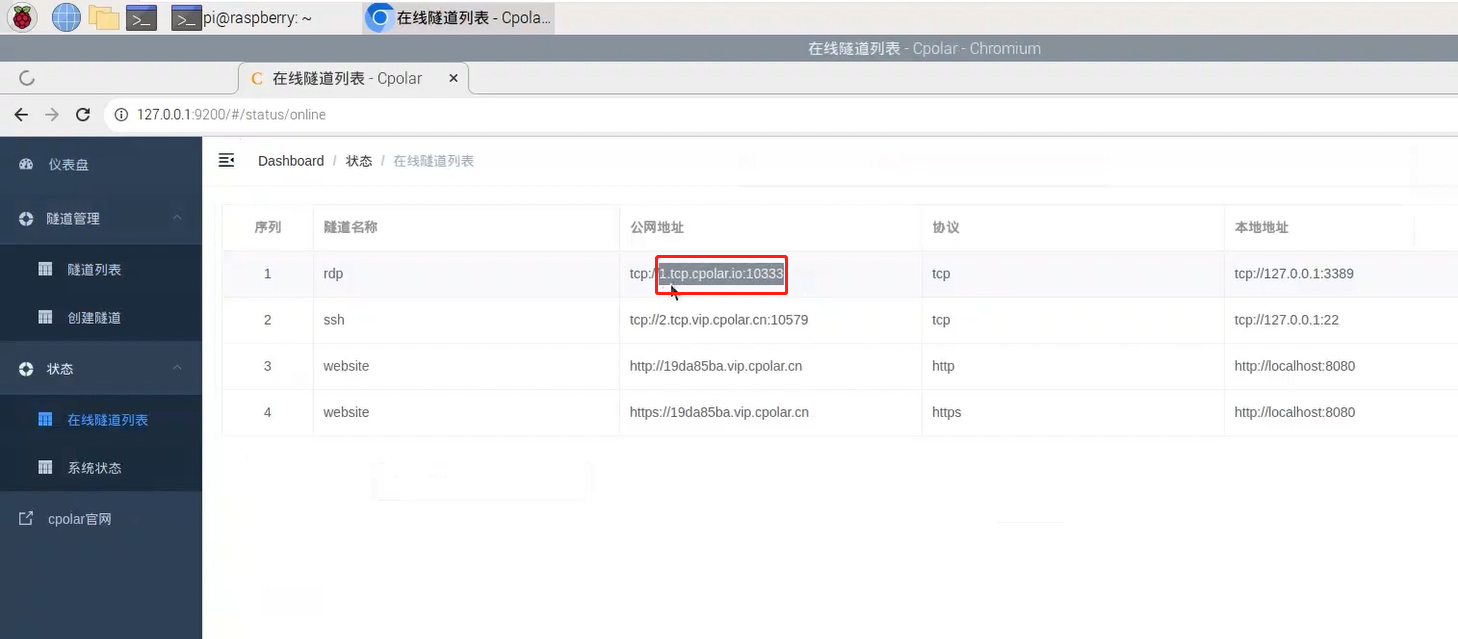This screenshot has height=639, width=1458.
Task: Click the 仪表盘 dashboard gauge icon
Action: click(x=27, y=164)
